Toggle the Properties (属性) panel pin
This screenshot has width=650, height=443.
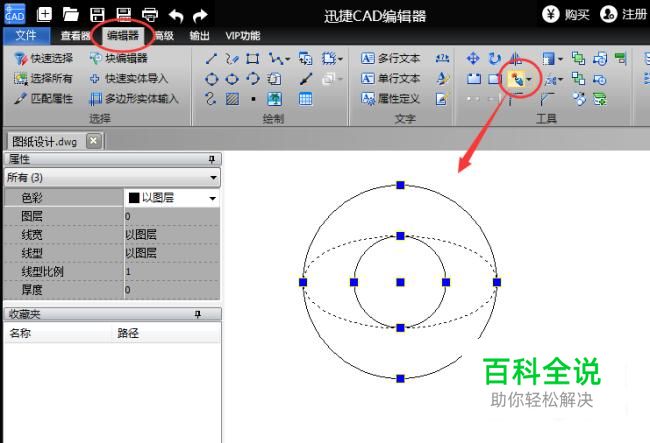[212, 159]
